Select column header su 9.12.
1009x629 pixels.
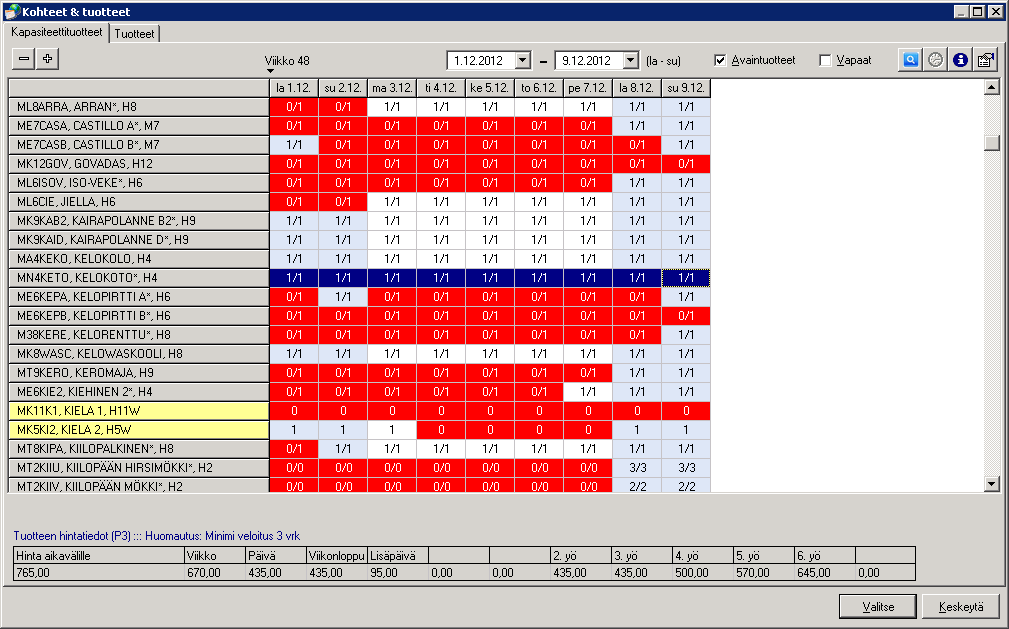[x=686, y=88]
